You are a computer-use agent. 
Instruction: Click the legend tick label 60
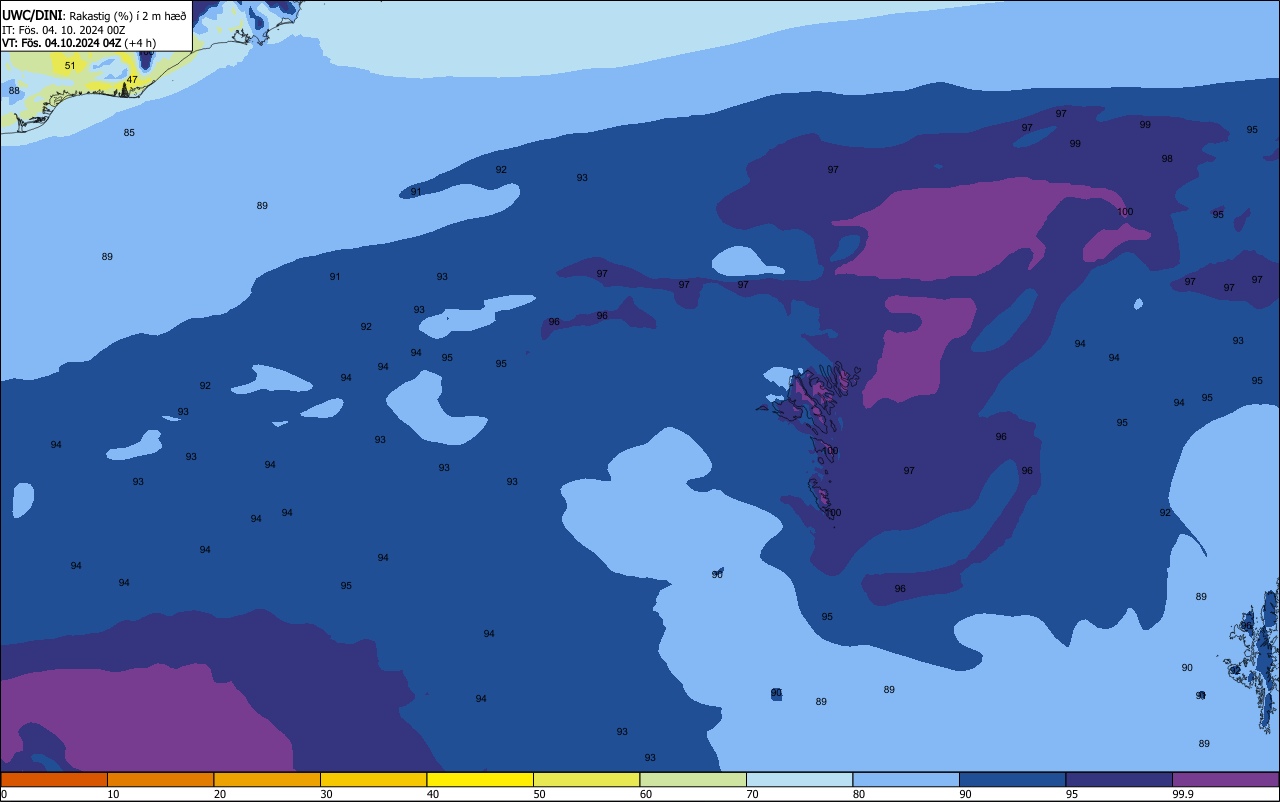(x=646, y=794)
